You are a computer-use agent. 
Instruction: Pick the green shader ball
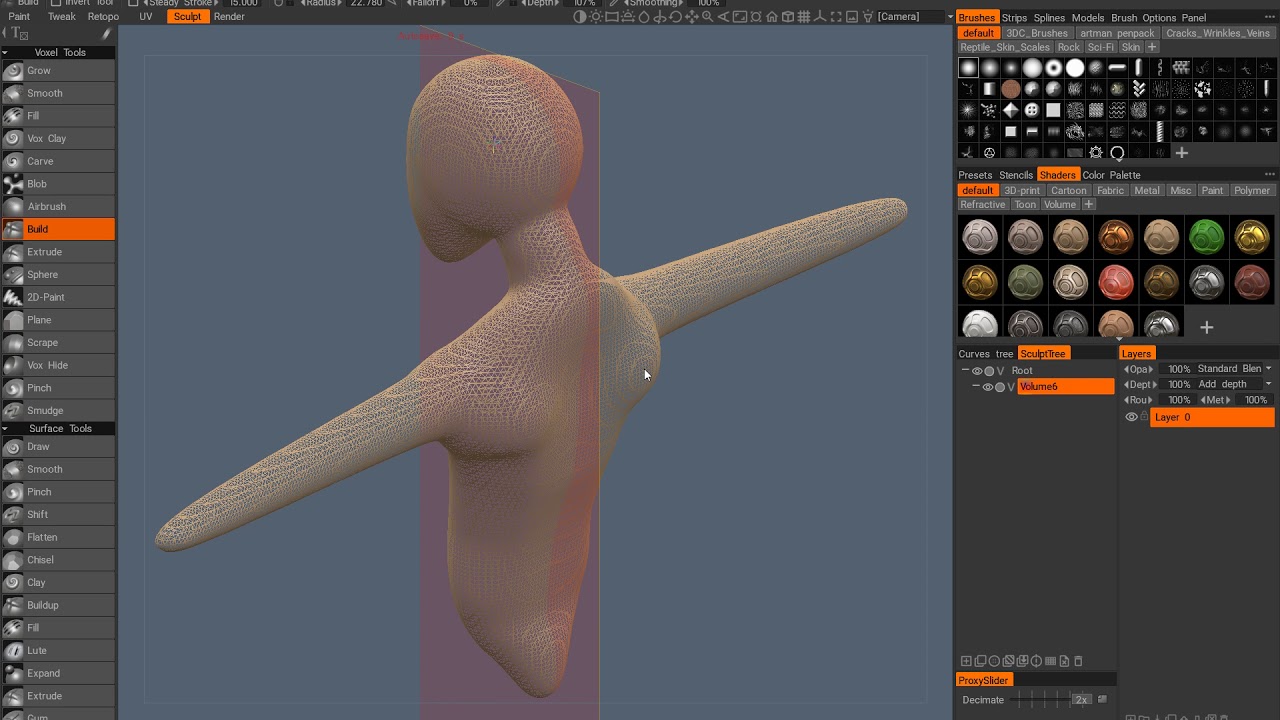pyautogui.click(x=1206, y=237)
